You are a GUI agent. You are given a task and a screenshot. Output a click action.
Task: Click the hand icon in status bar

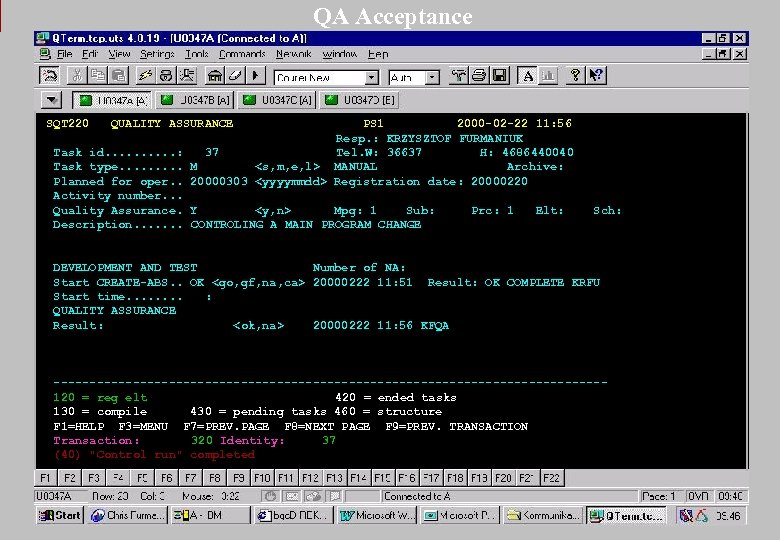(270, 496)
